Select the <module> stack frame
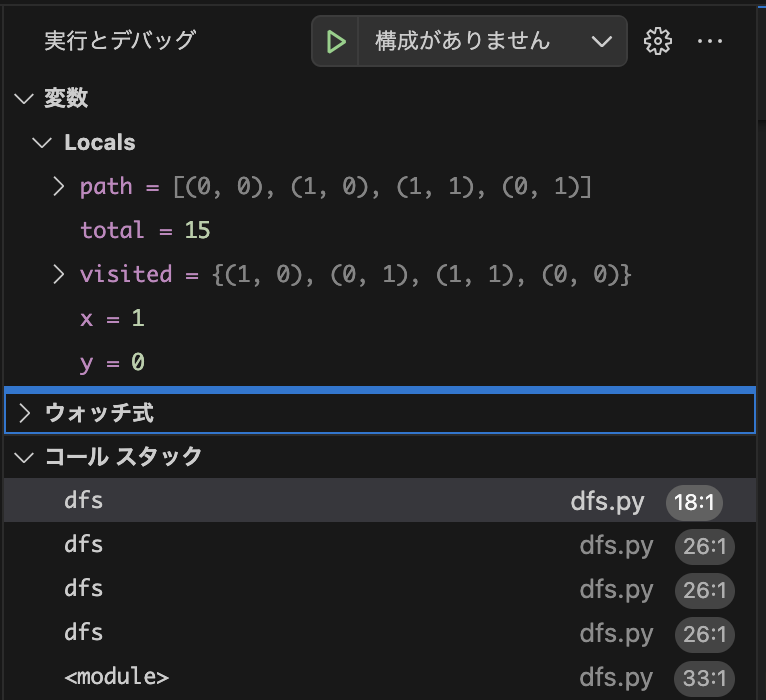Viewport: 766px width, 700px height. 116,676
